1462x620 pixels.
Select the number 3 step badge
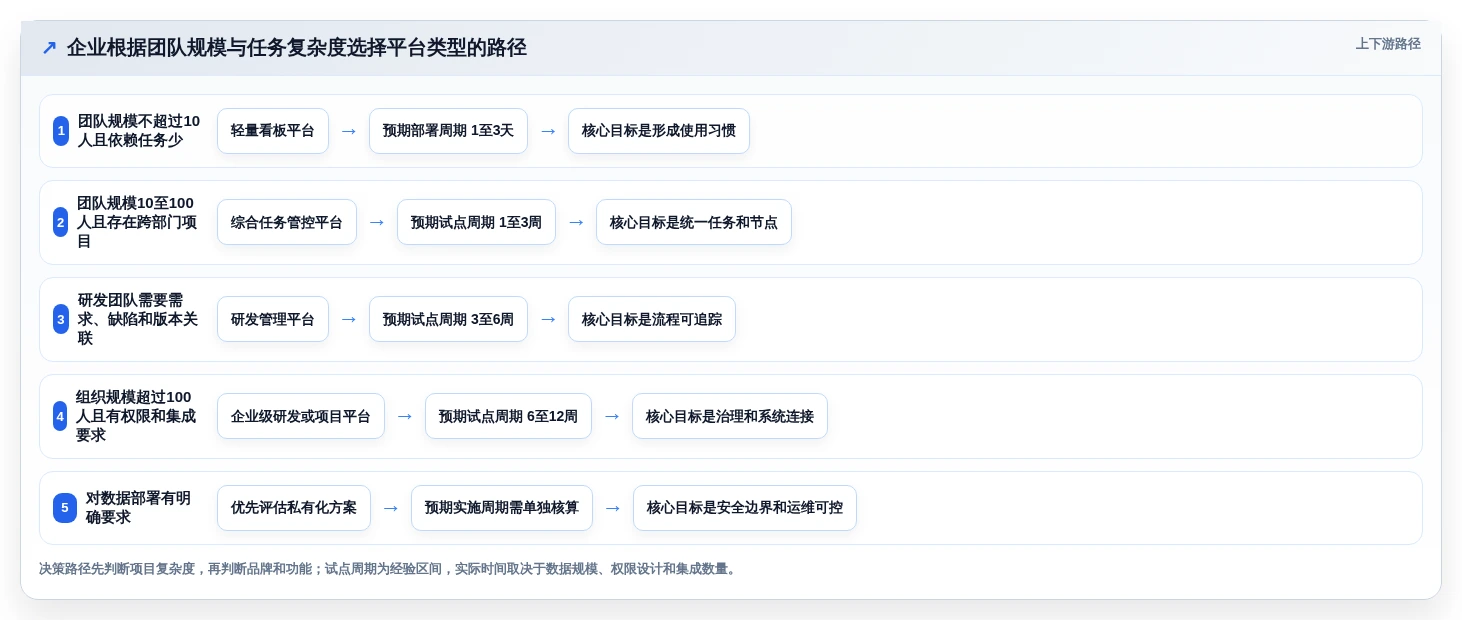(x=61, y=319)
